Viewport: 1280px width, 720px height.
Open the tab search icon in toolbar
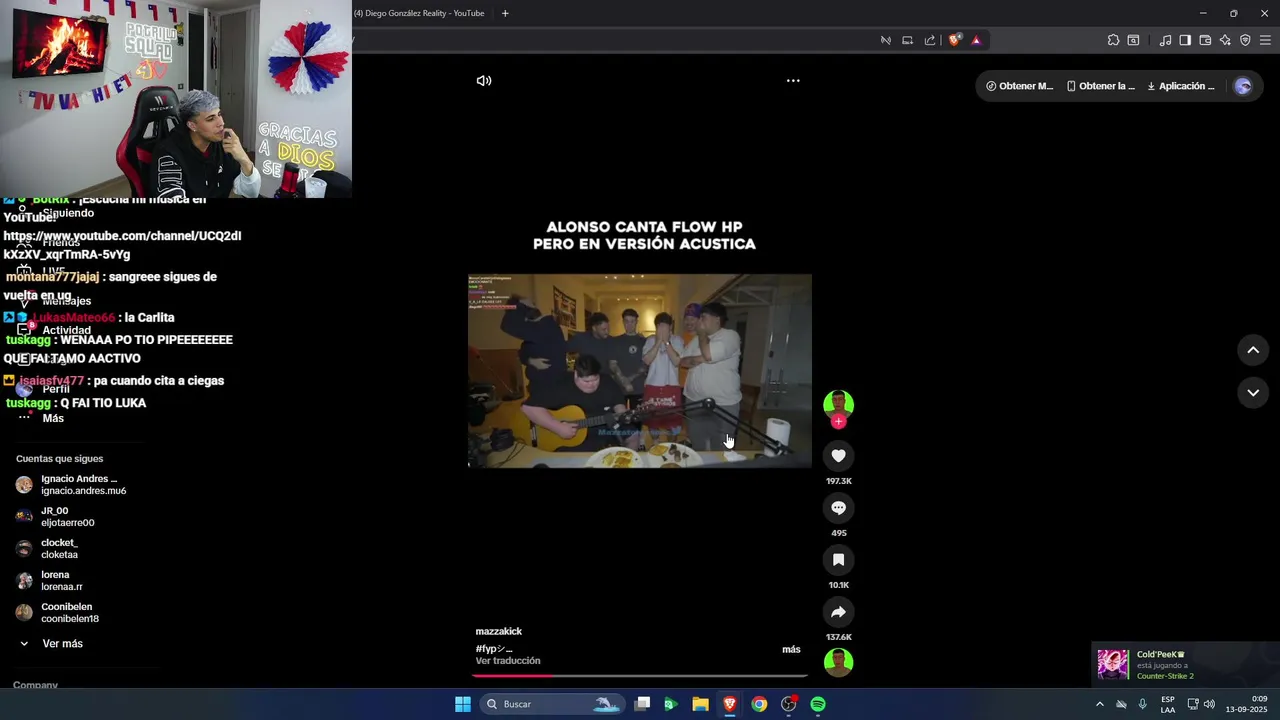pos(1133,40)
